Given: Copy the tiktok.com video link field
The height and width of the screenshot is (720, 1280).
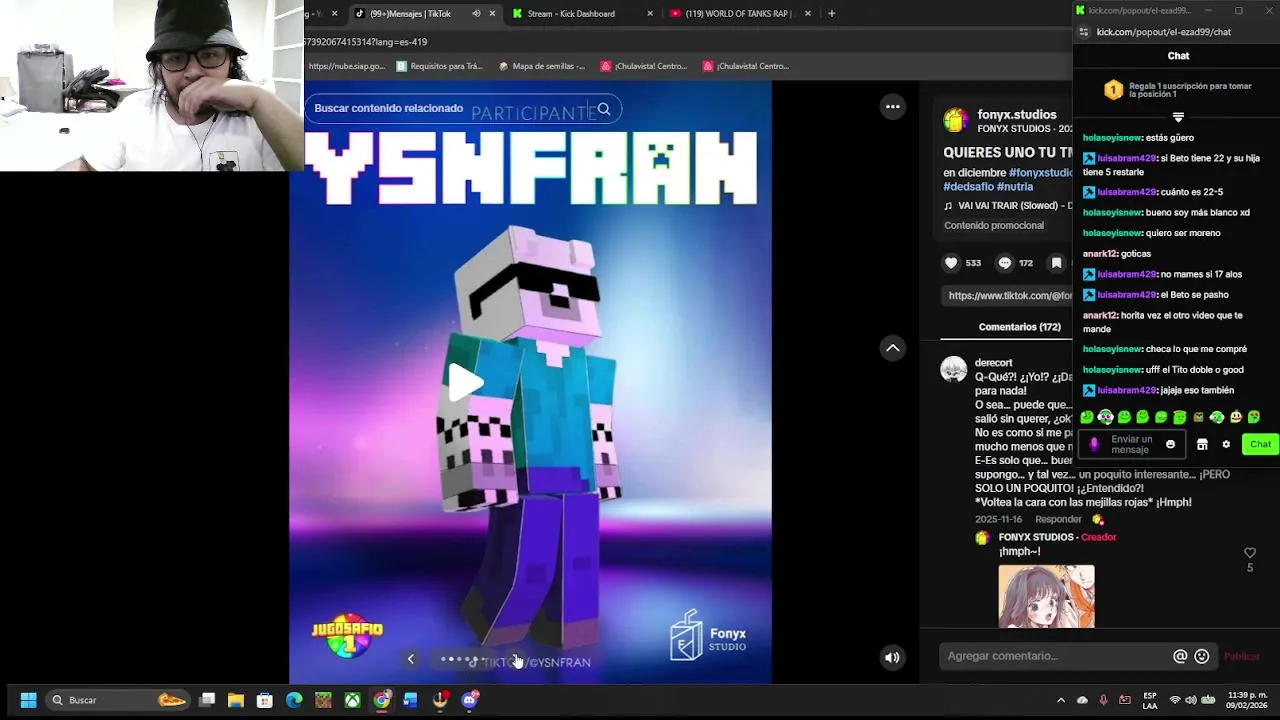Looking at the screenshot, I should (1008, 296).
